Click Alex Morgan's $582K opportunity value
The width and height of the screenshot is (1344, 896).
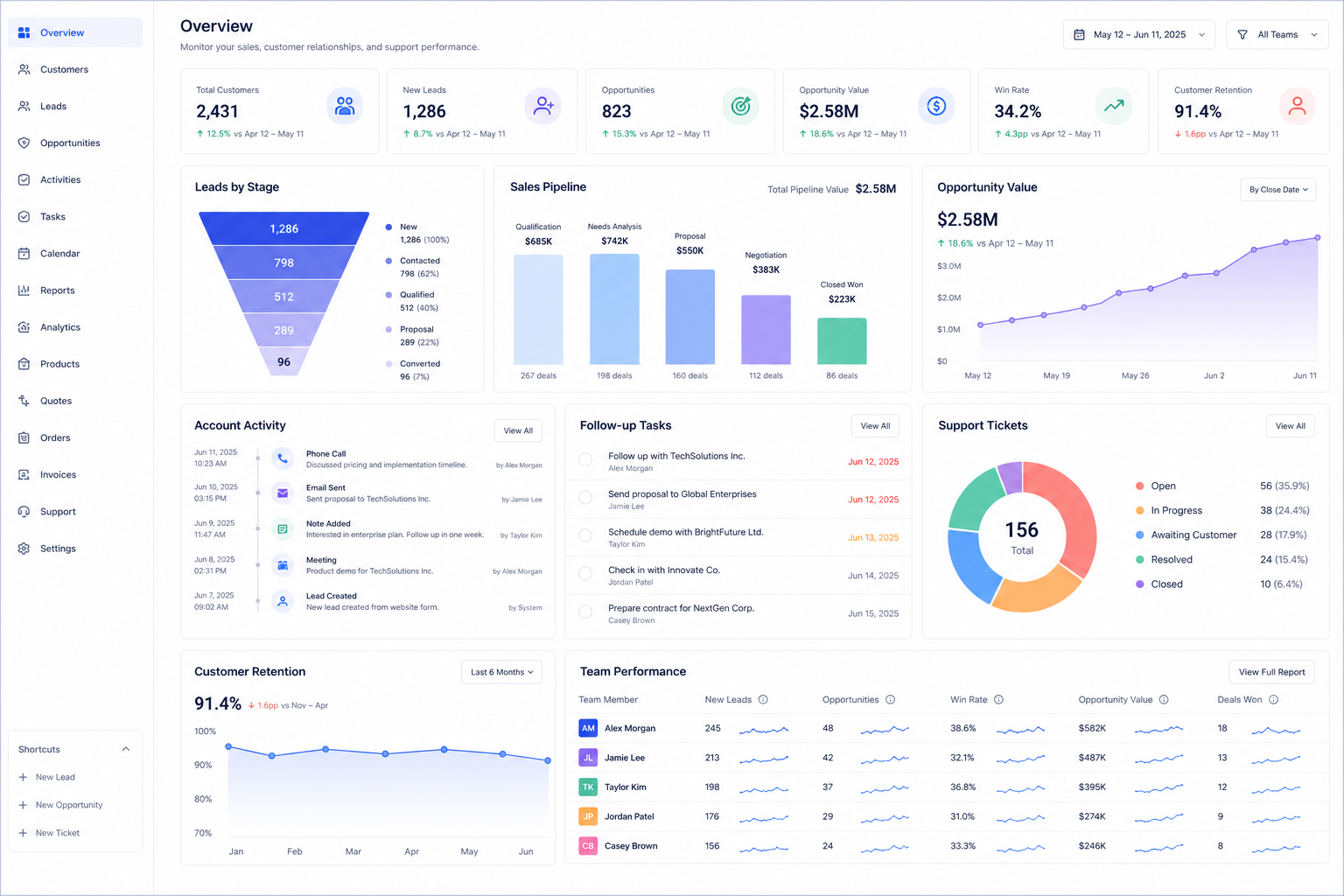[1092, 728]
